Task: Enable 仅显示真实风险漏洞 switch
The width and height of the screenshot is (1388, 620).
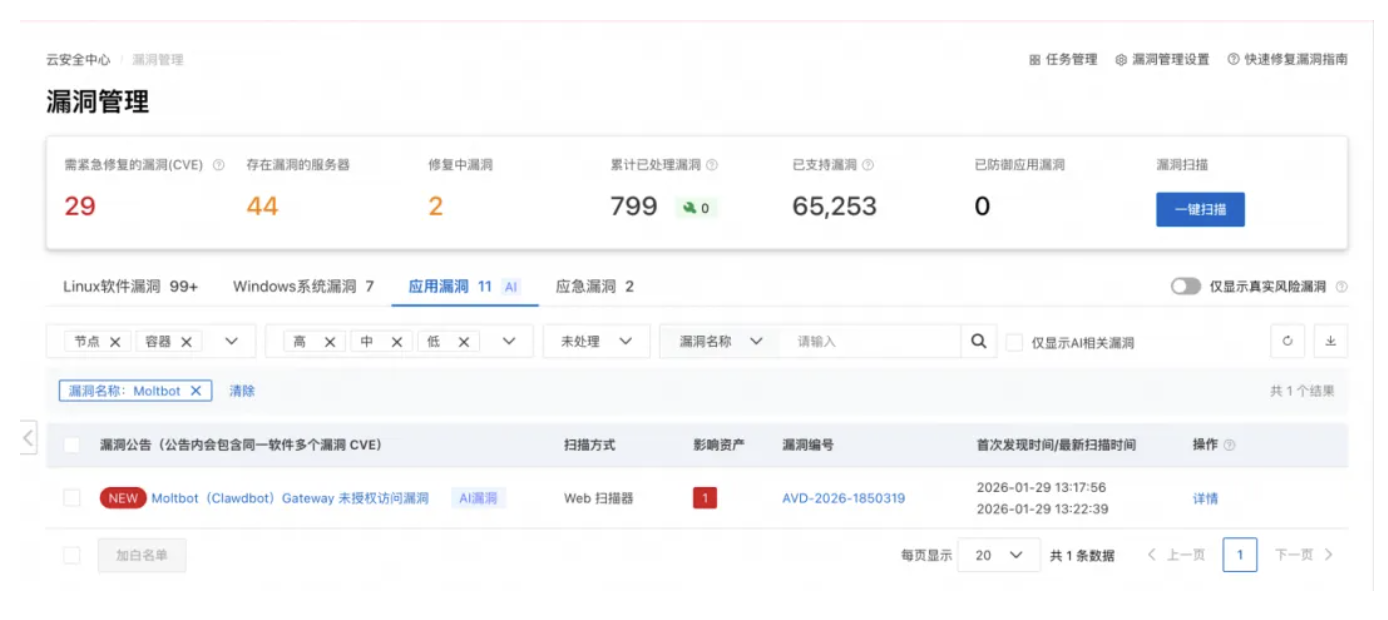Action: 1185,285
